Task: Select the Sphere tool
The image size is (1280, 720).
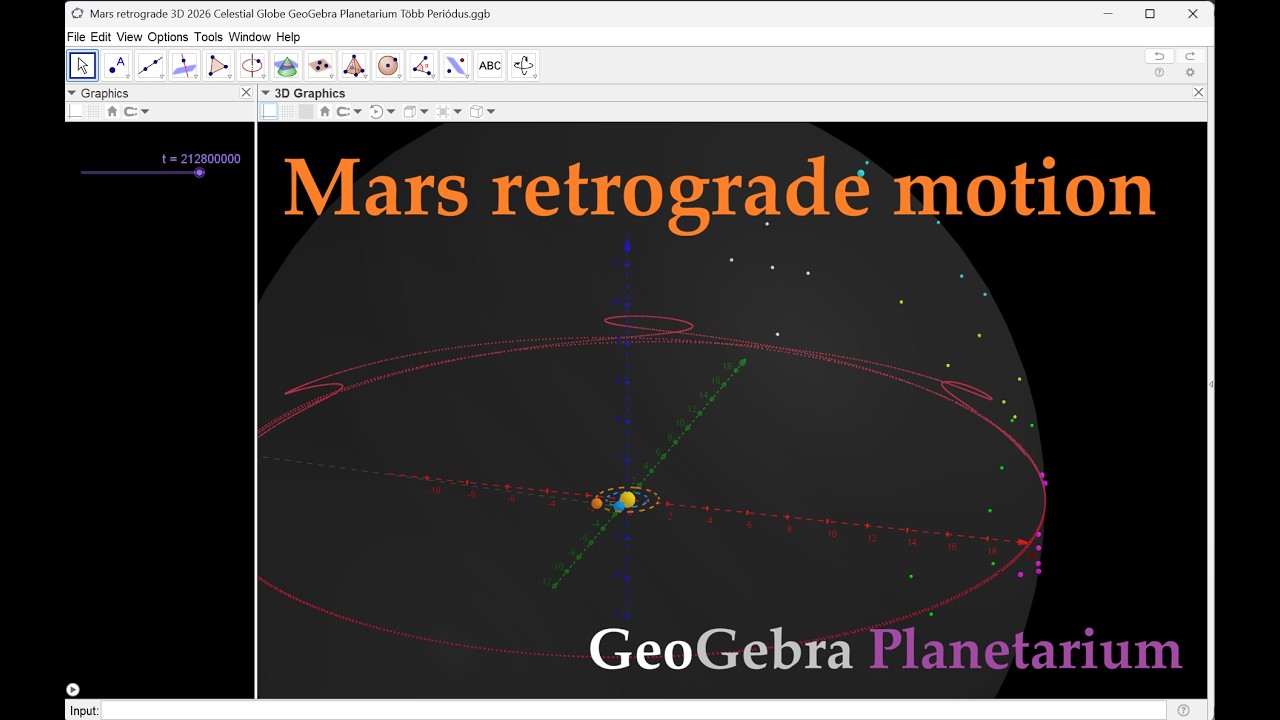Action: pos(388,66)
